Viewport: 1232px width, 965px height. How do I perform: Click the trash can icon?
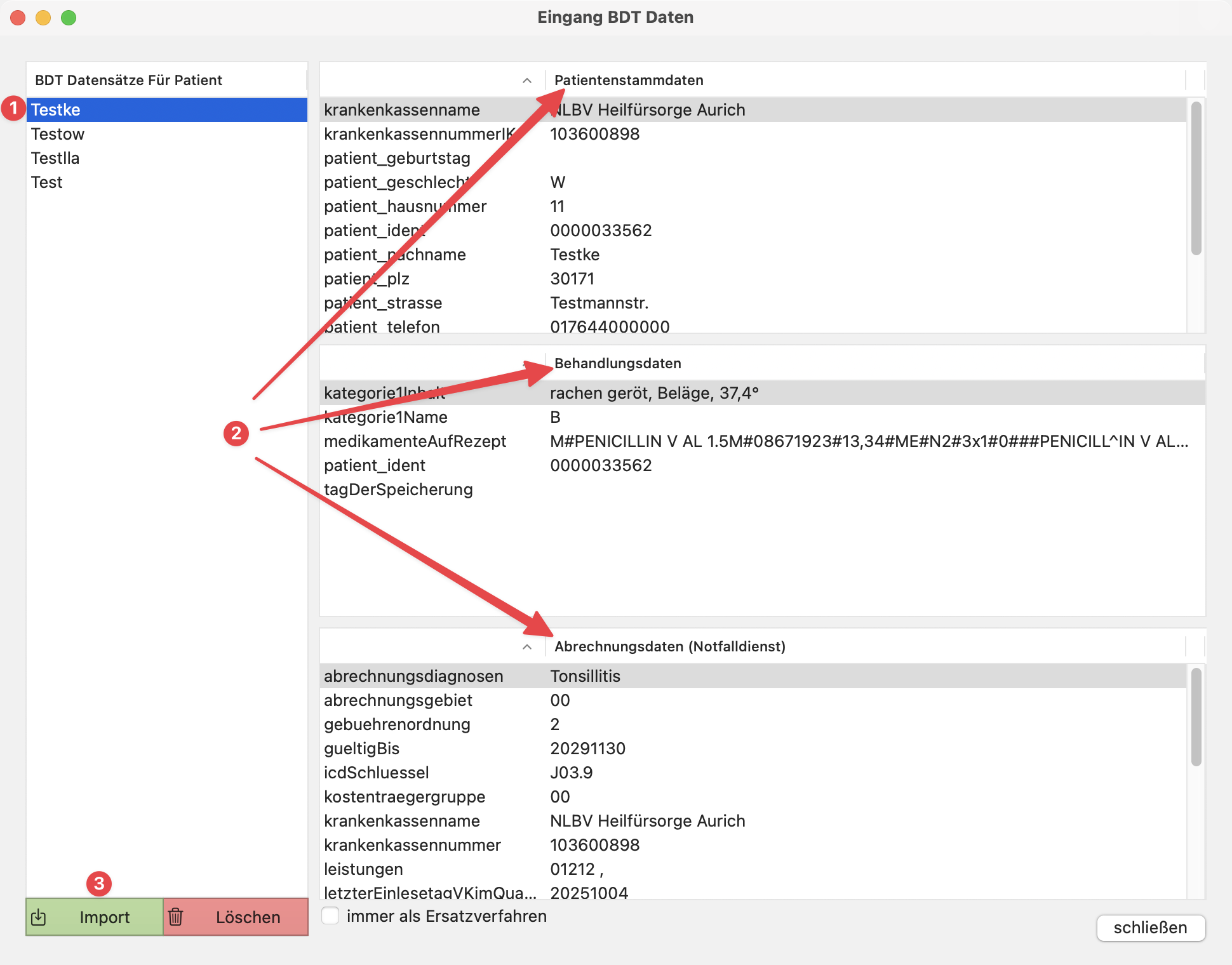click(x=176, y=917)
